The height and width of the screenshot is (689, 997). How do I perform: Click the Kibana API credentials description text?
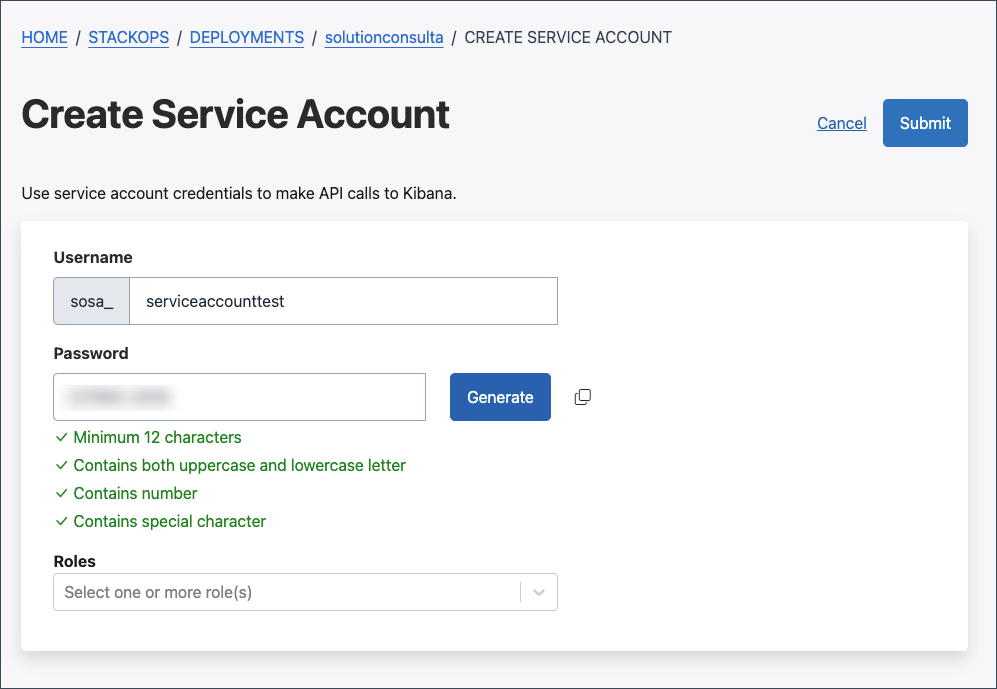(239, 193)
